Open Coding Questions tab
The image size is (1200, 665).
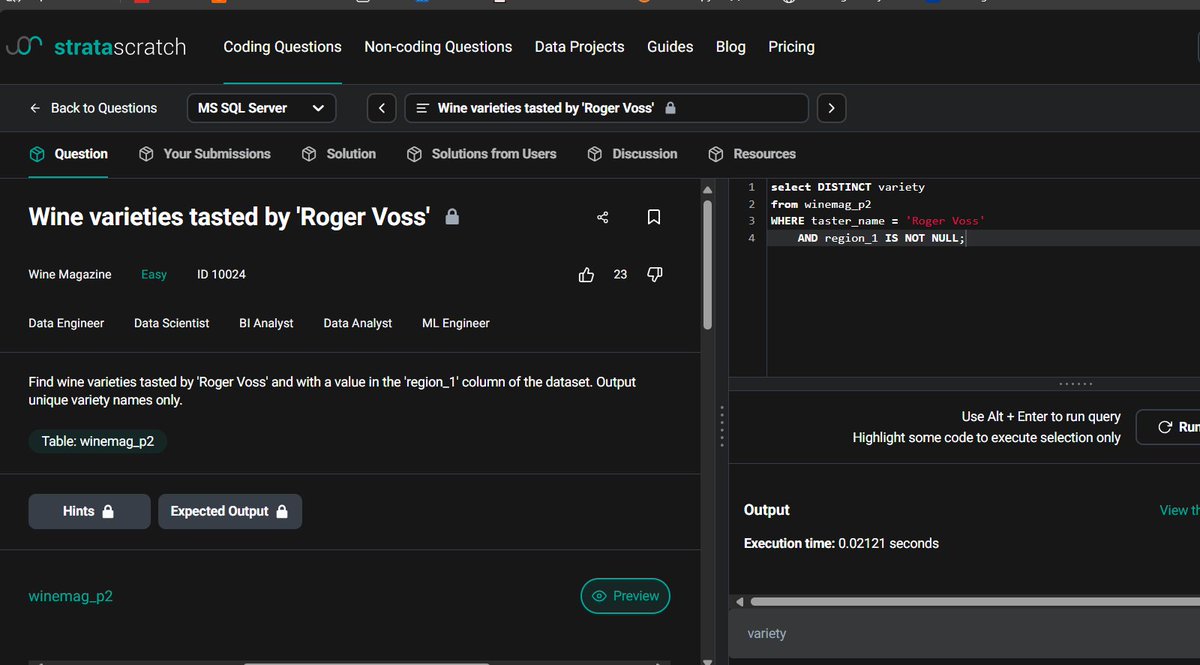[282, 47]
